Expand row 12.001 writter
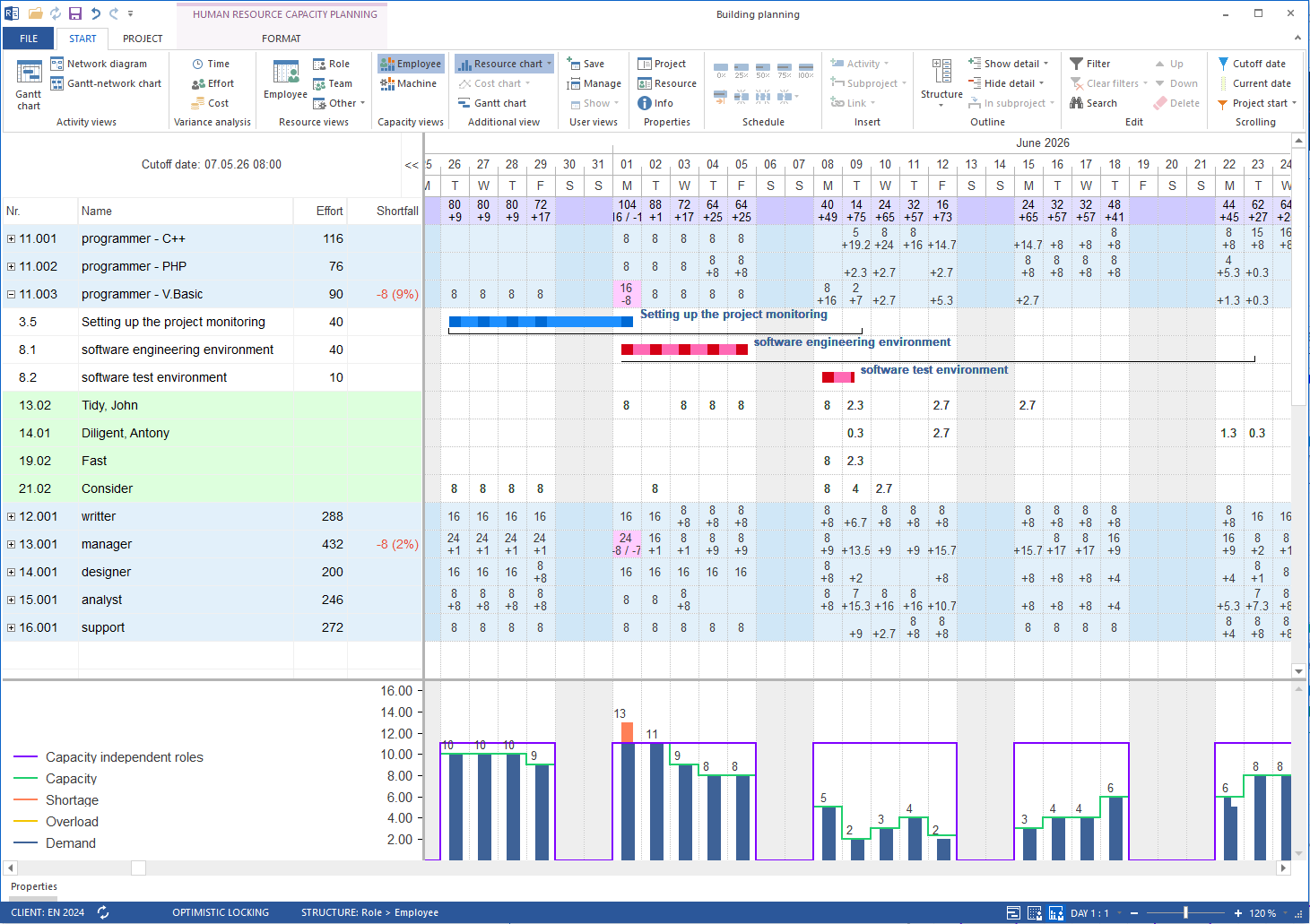 click(11, 516)
